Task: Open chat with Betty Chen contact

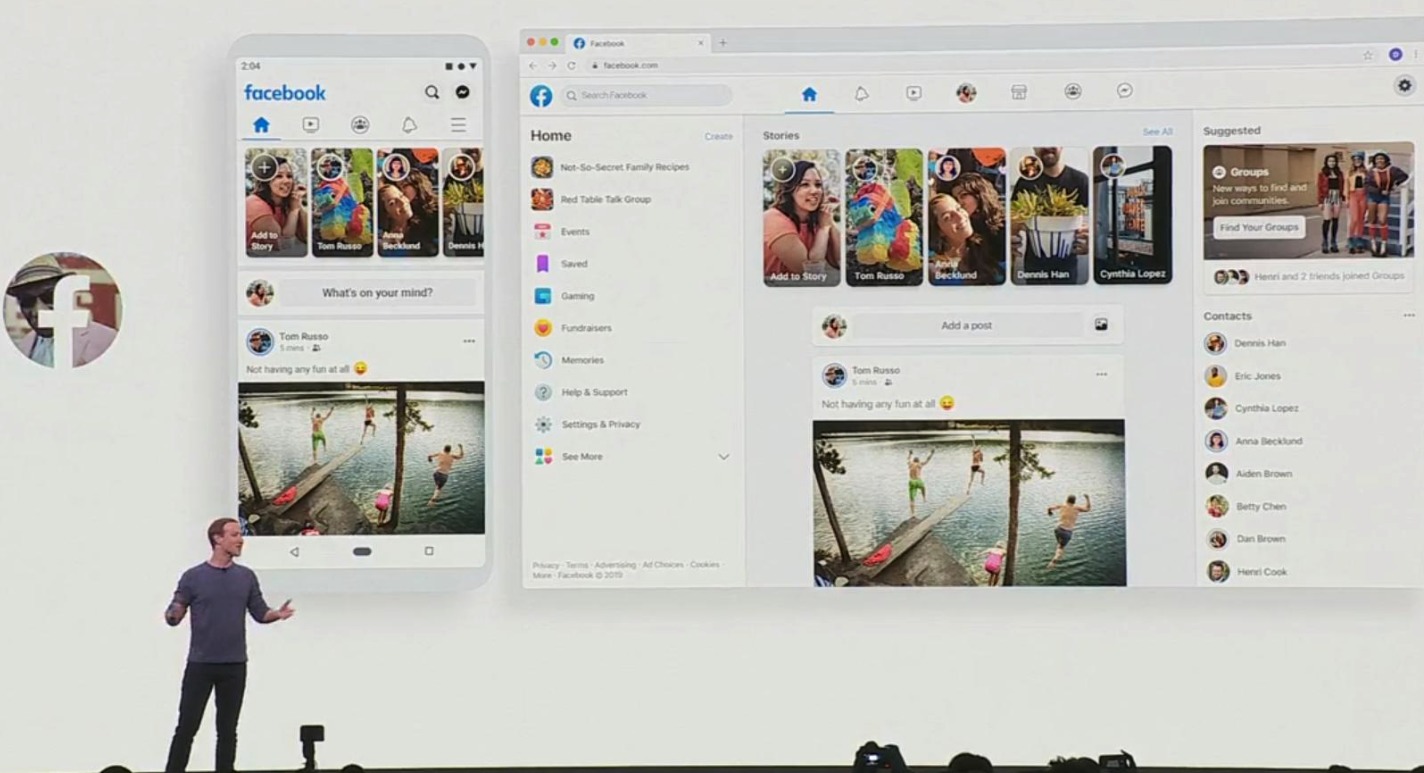Action: 1245,507
